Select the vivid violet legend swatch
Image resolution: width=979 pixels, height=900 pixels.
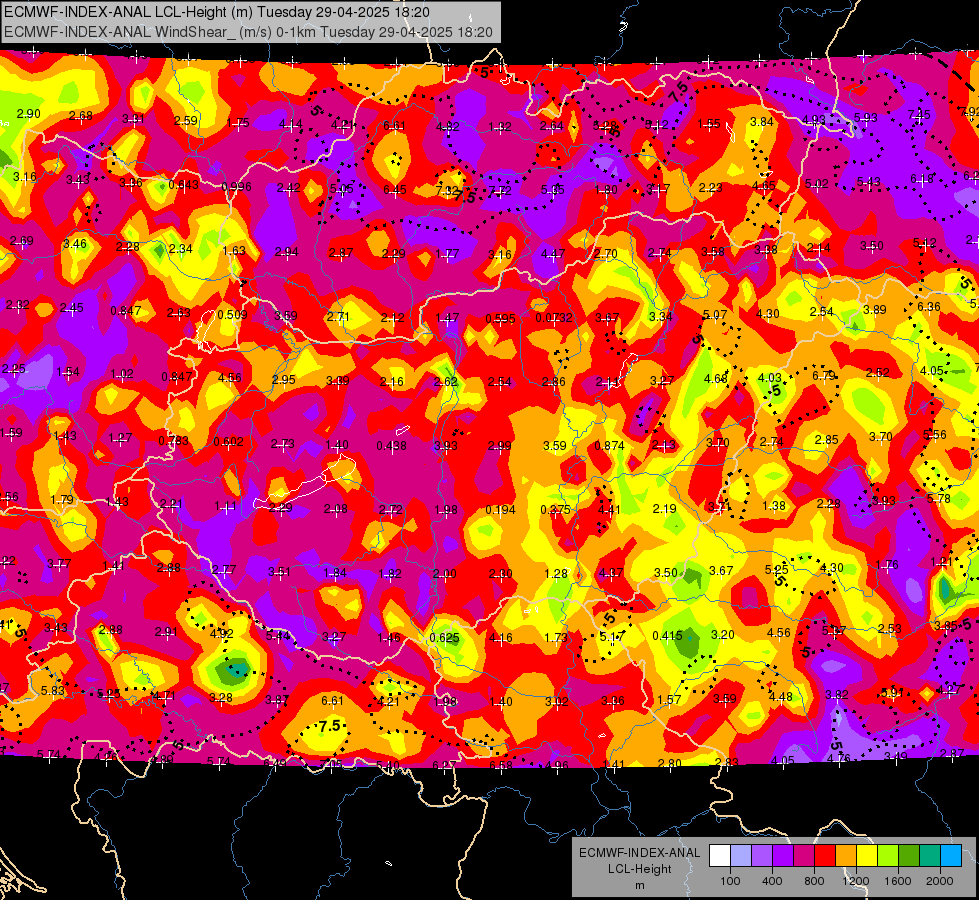pos(782,855)
